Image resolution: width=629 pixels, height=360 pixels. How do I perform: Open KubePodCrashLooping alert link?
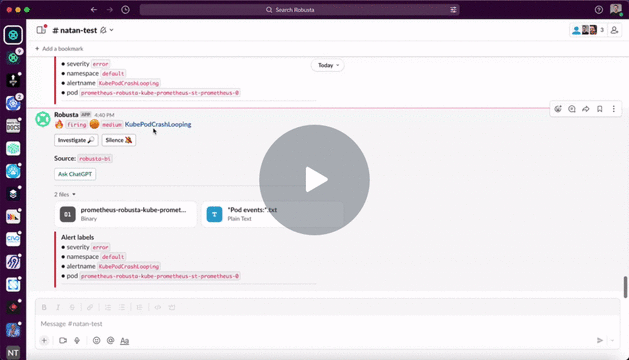pos(158,124)
